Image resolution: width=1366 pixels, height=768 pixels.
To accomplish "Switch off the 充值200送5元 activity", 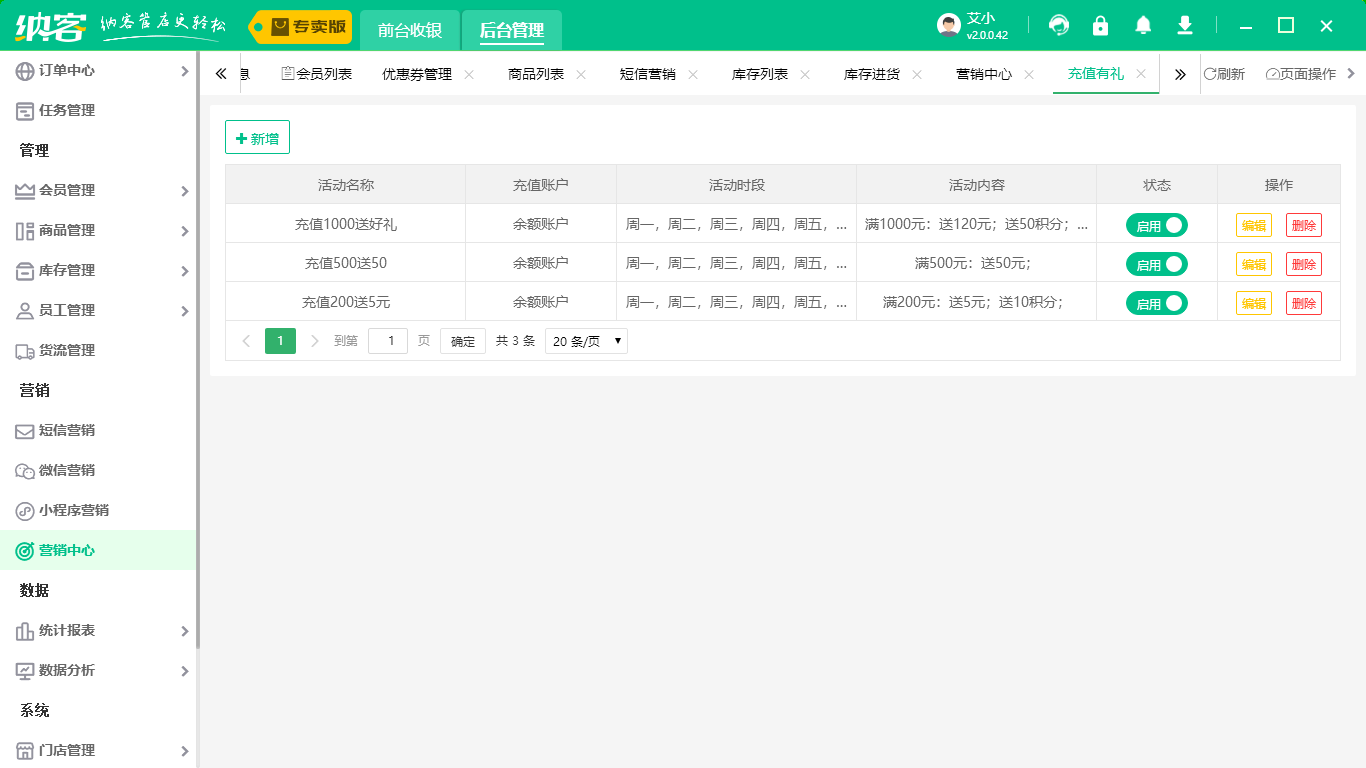I will coord(1157,303).
